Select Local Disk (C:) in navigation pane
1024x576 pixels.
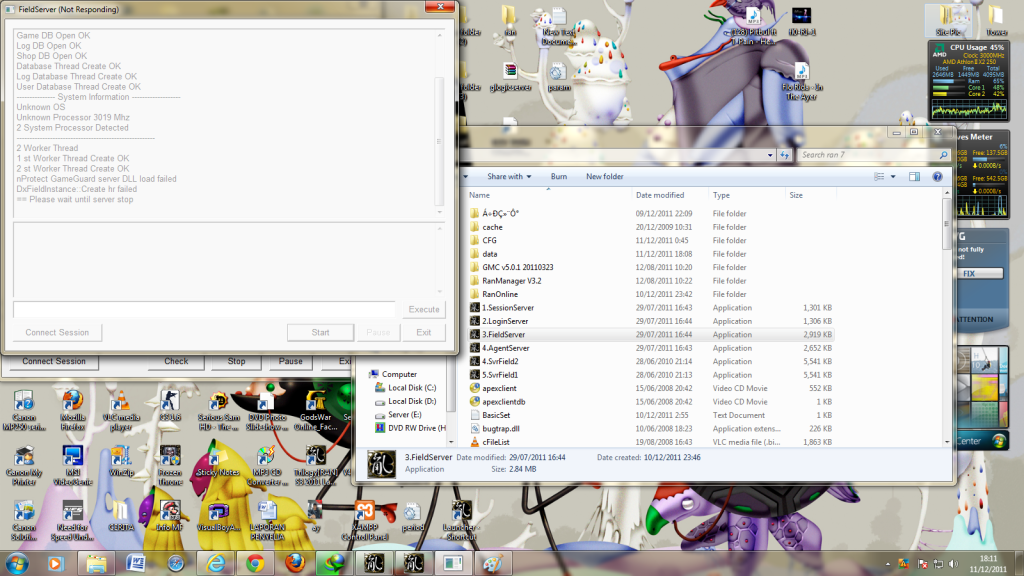pyautogui.click(x=412, y=388)
